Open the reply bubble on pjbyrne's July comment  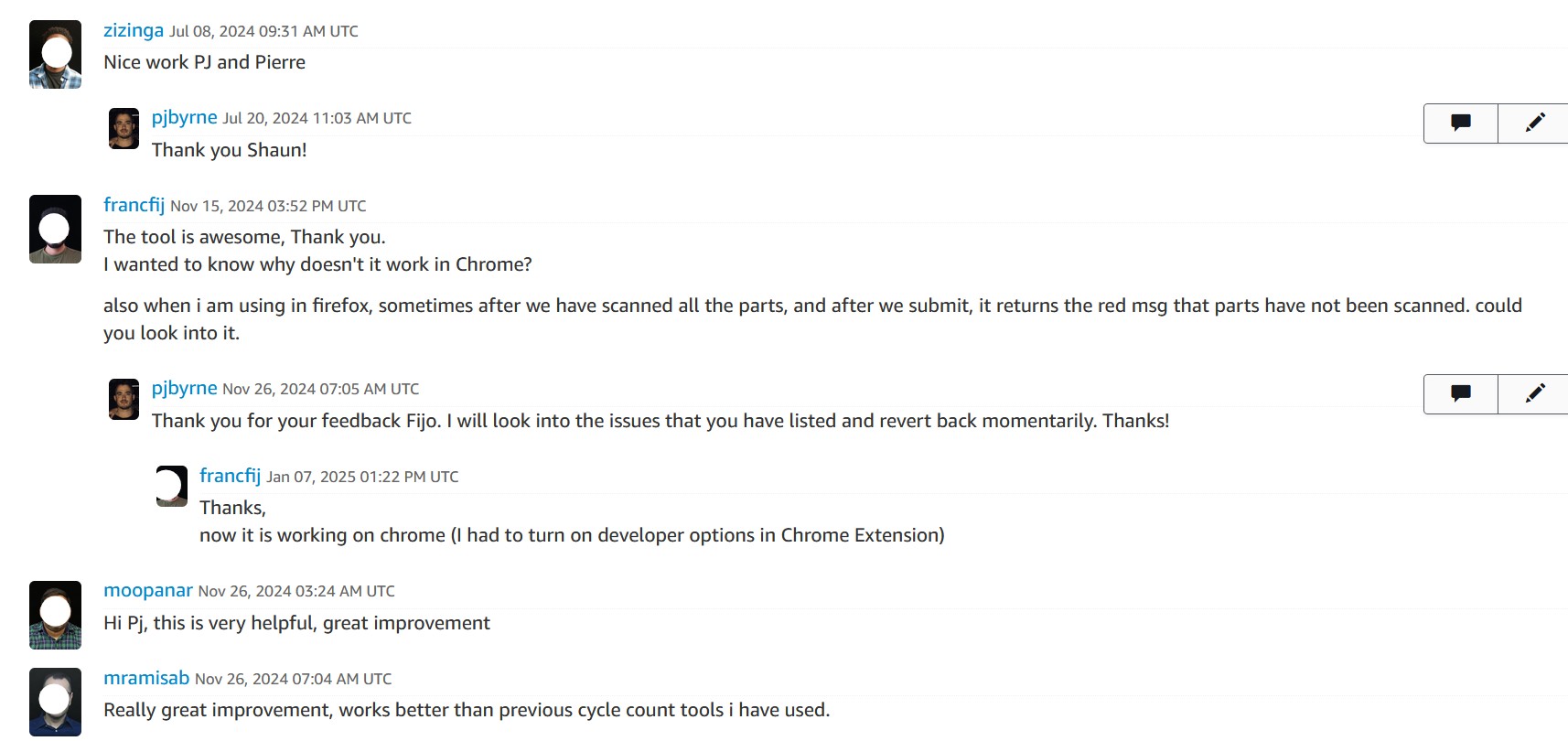tap(1459, 123)
